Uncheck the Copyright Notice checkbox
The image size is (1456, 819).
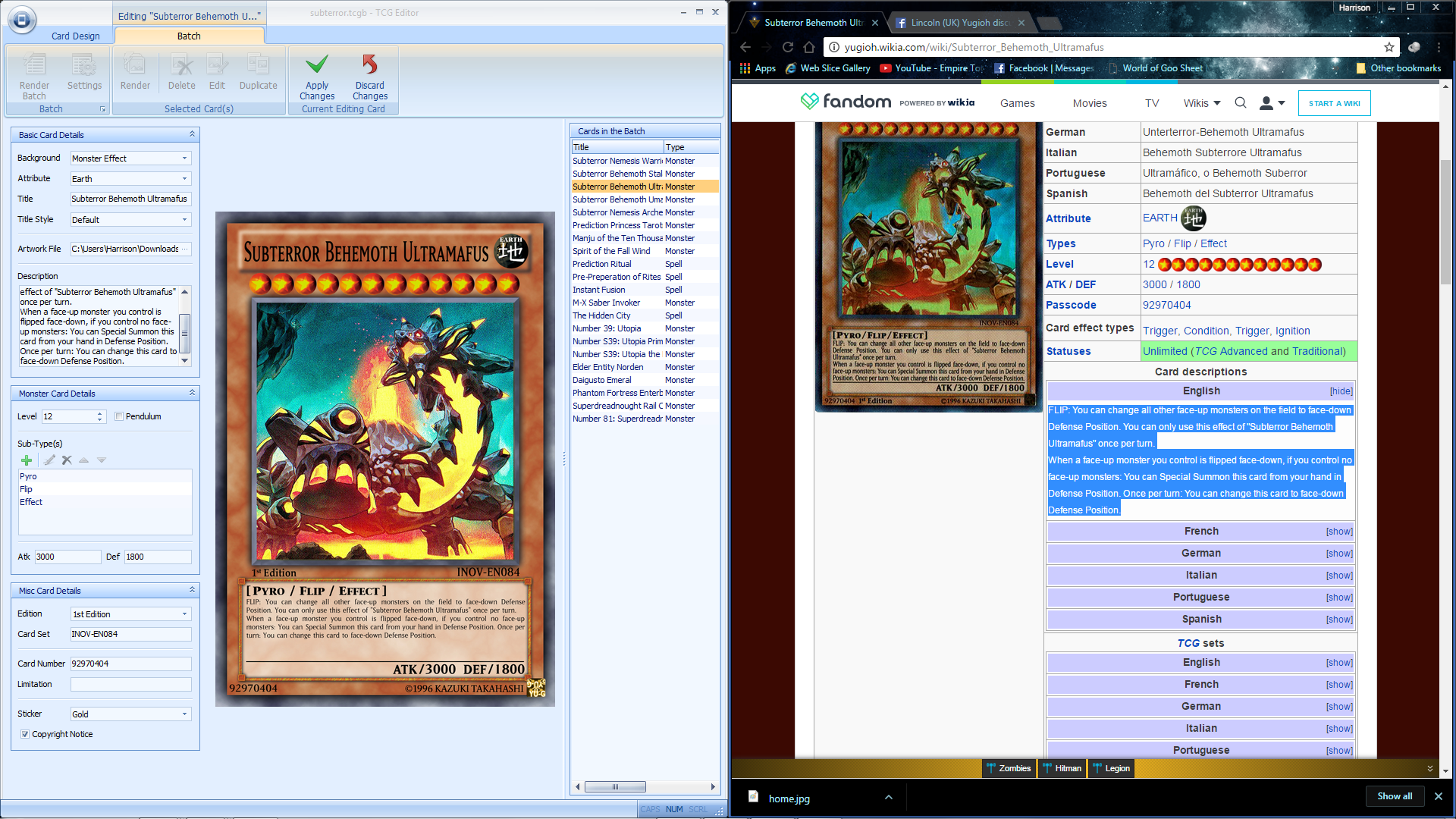[x=25, y=734]
